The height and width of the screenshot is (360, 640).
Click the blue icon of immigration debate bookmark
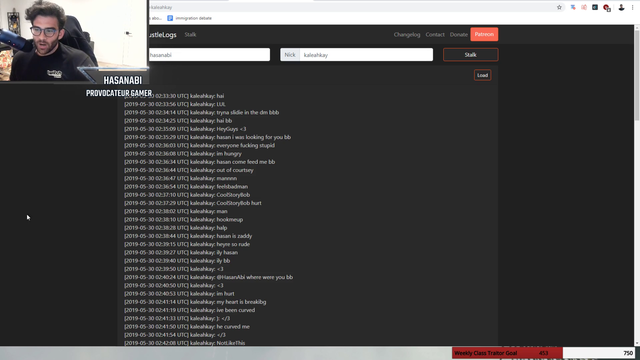click(170, 18)
